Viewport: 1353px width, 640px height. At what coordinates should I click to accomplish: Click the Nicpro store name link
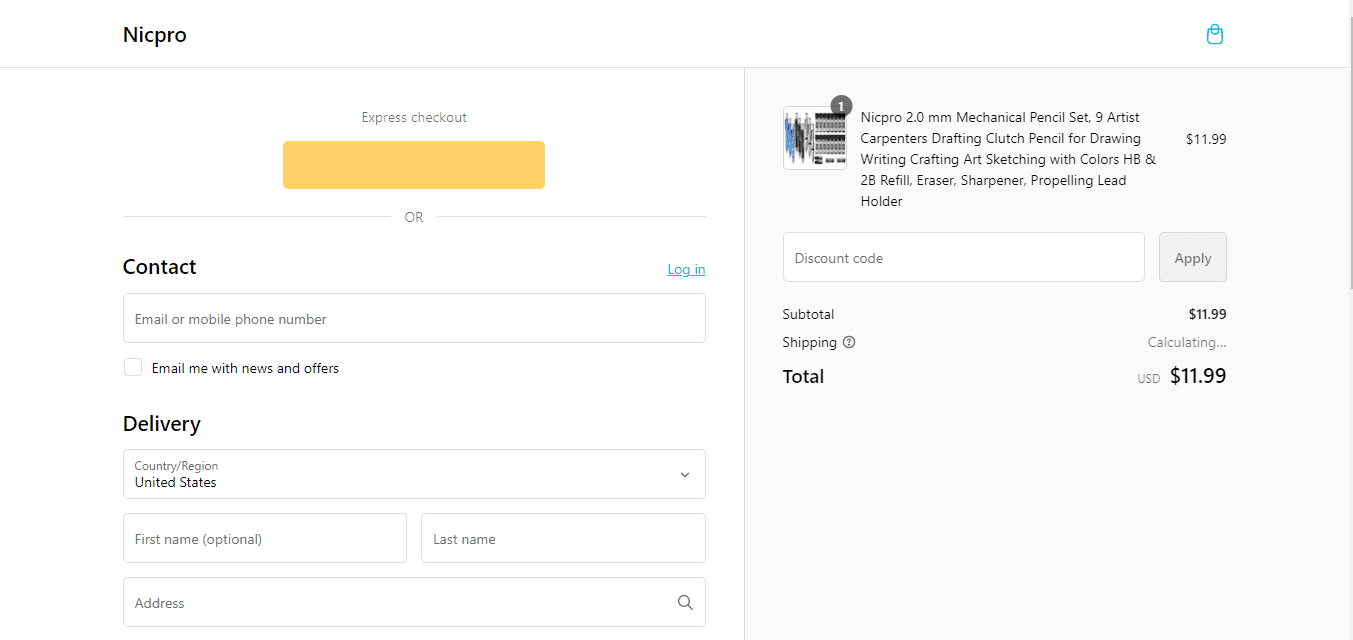155,35
